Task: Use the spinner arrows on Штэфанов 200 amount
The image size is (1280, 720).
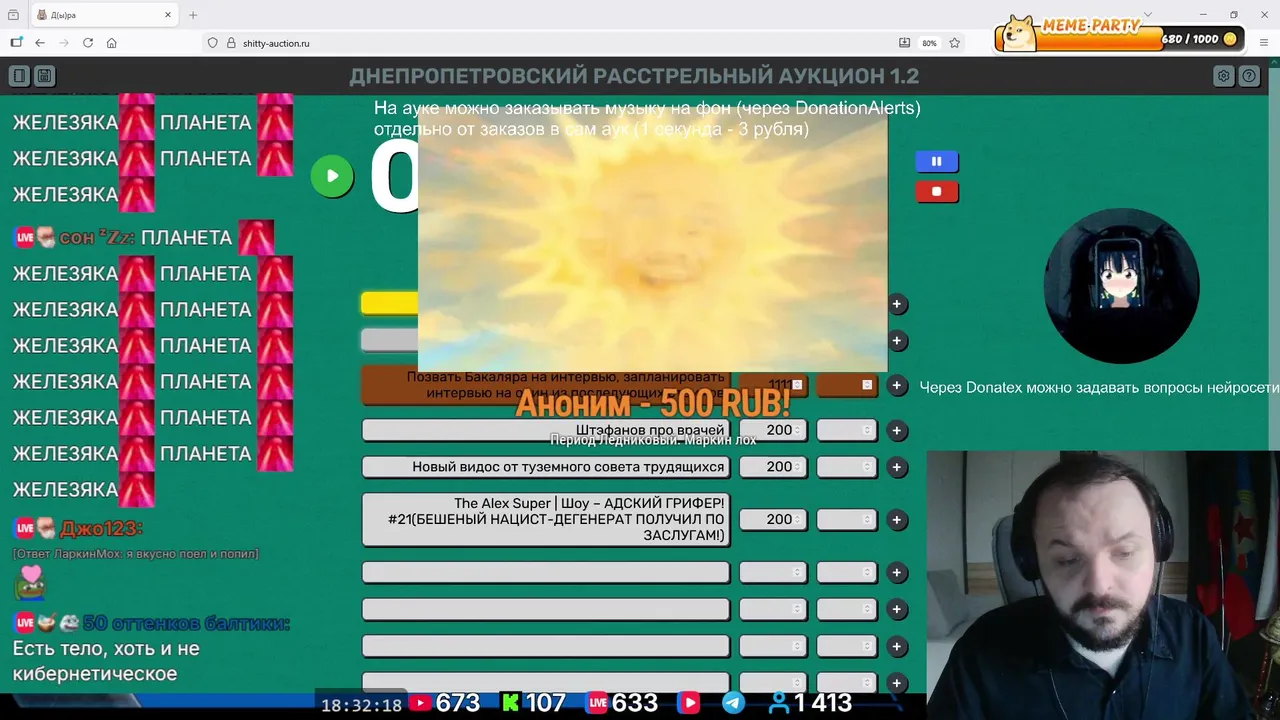Action: click(797, 430)
